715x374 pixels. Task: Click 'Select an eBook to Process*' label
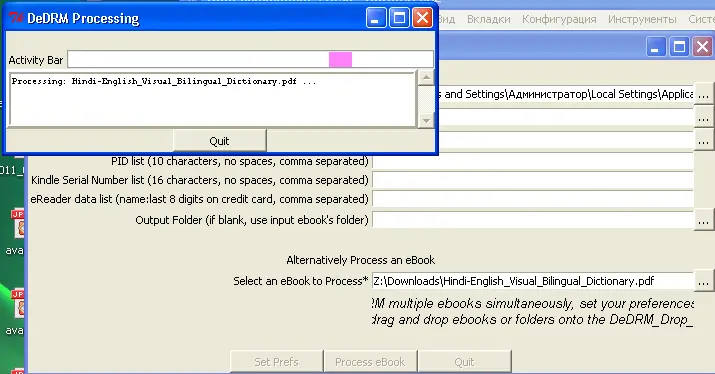[x=301, y=281]
